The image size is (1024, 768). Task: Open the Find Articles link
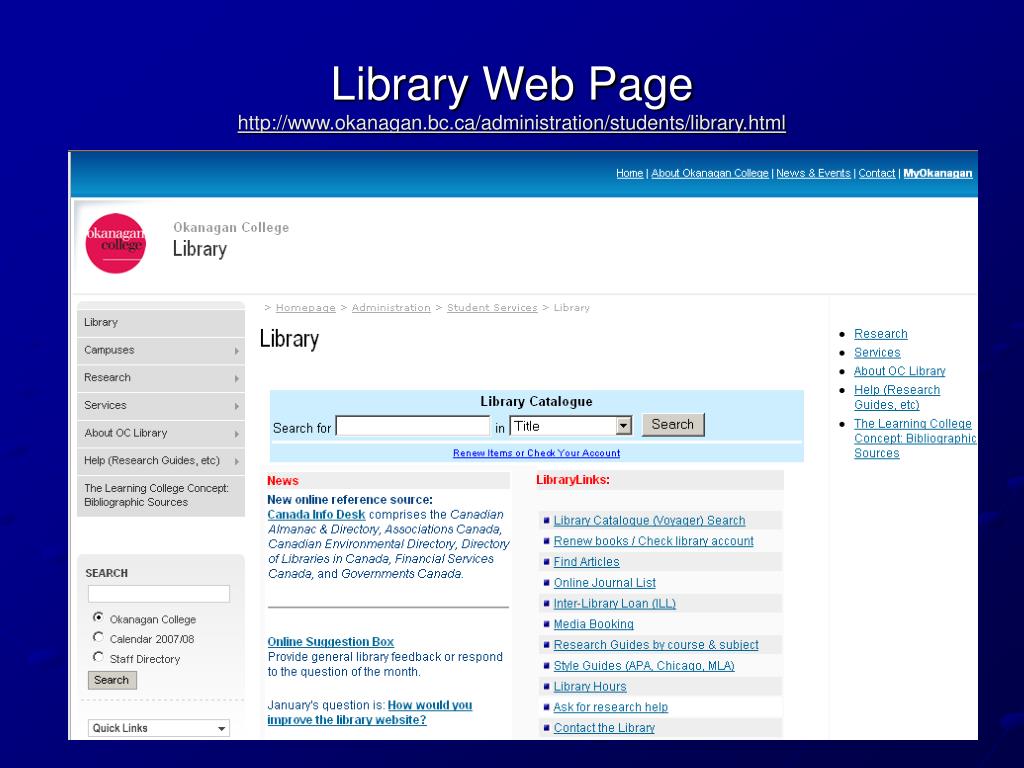coord(586,562)
